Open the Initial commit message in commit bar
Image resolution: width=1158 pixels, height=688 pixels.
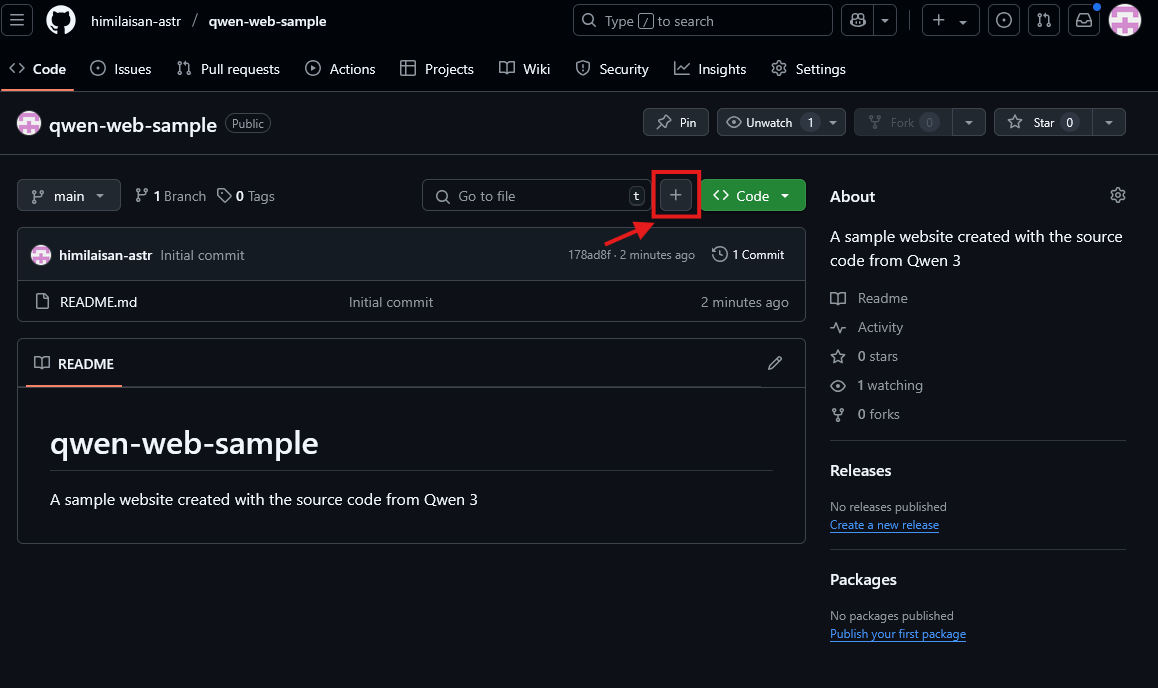coord(202,255)
